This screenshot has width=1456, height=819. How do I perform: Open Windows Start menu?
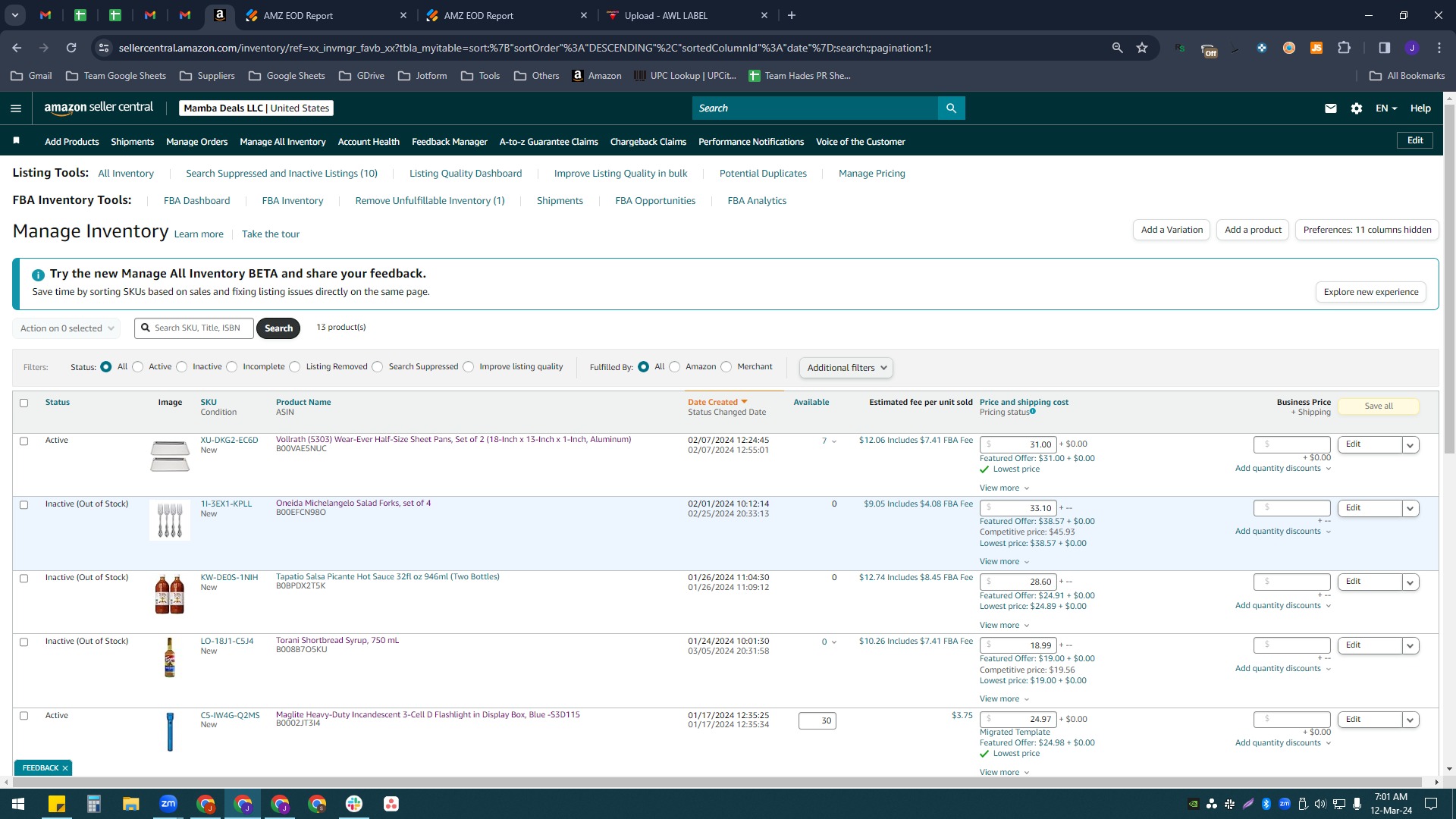tap(18, 804)
